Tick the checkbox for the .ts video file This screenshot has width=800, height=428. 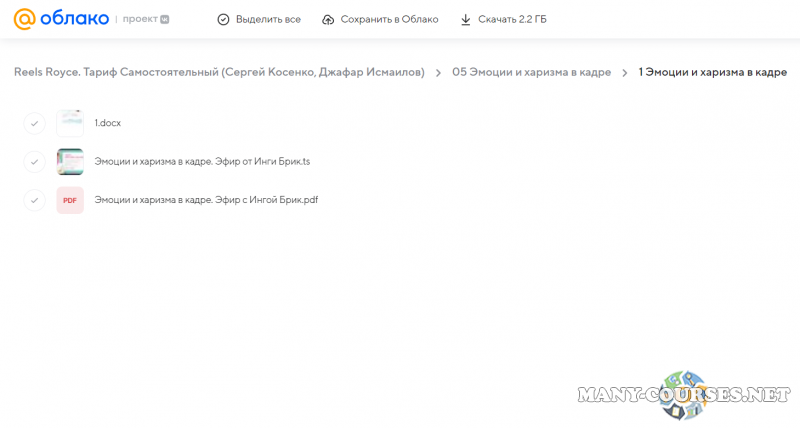pyautogui.click(x=34, y=161)
